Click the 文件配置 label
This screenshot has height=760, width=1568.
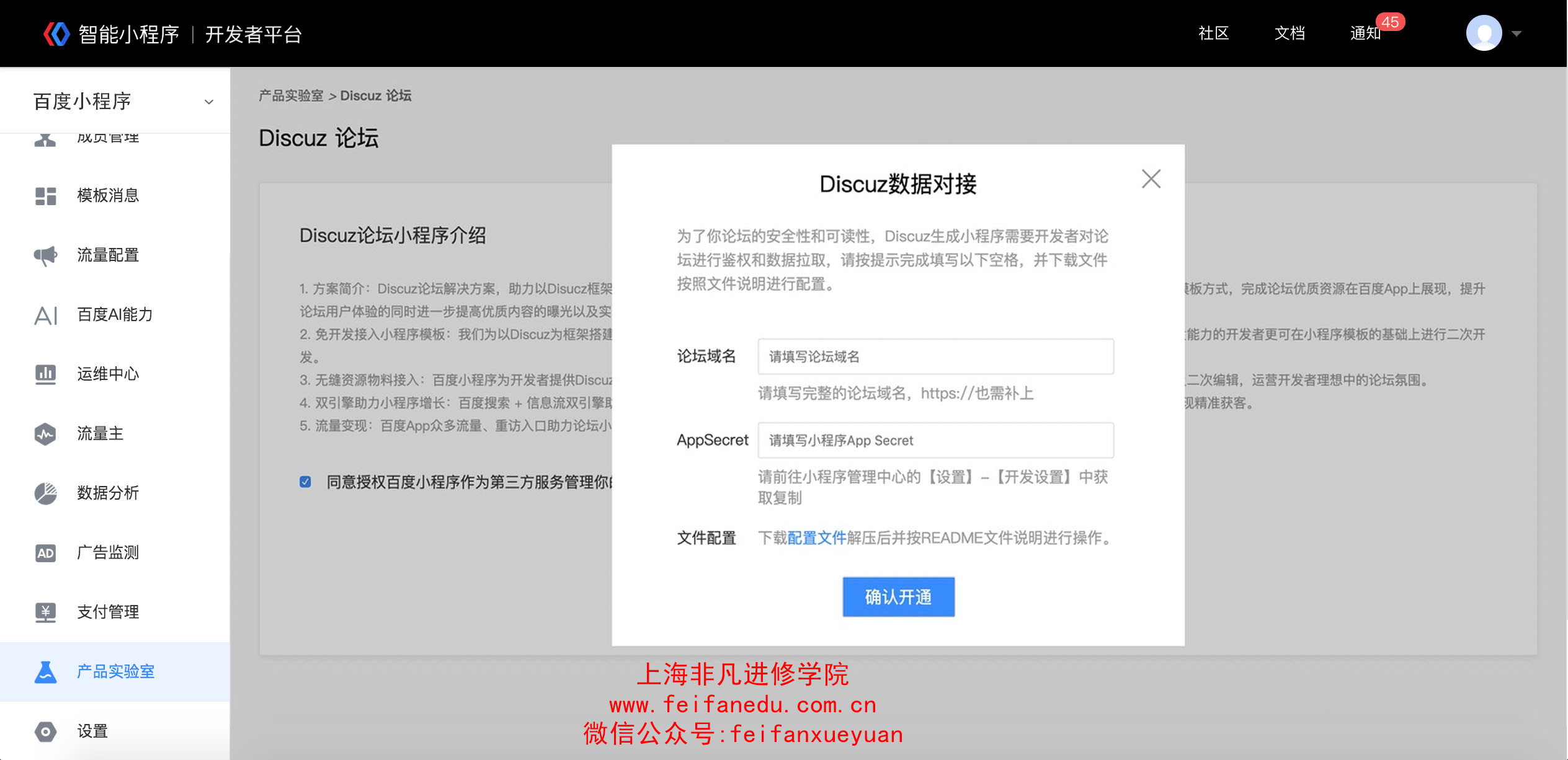tap(706, 538)
